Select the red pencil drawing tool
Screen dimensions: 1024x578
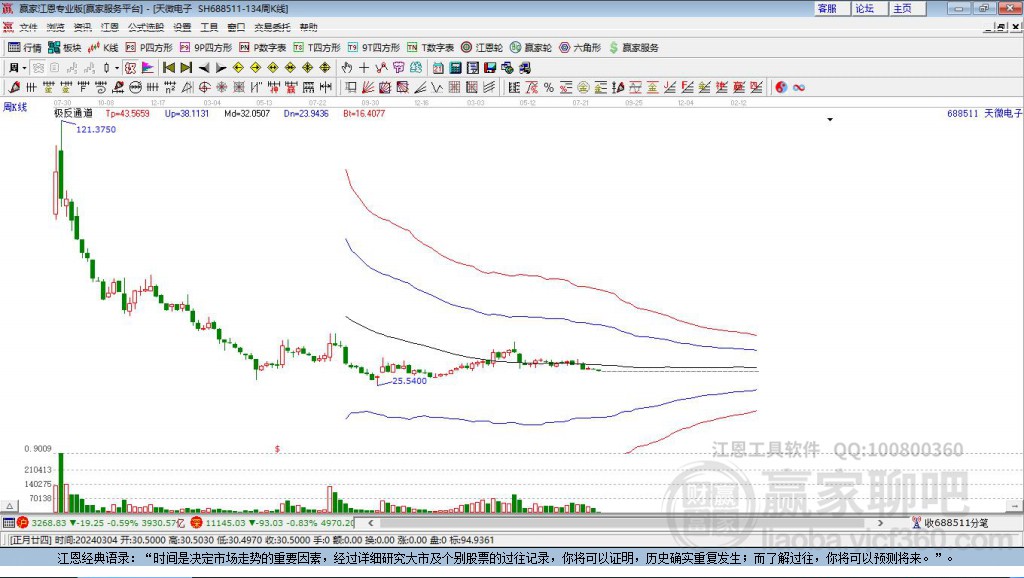[x=14, y=87]
